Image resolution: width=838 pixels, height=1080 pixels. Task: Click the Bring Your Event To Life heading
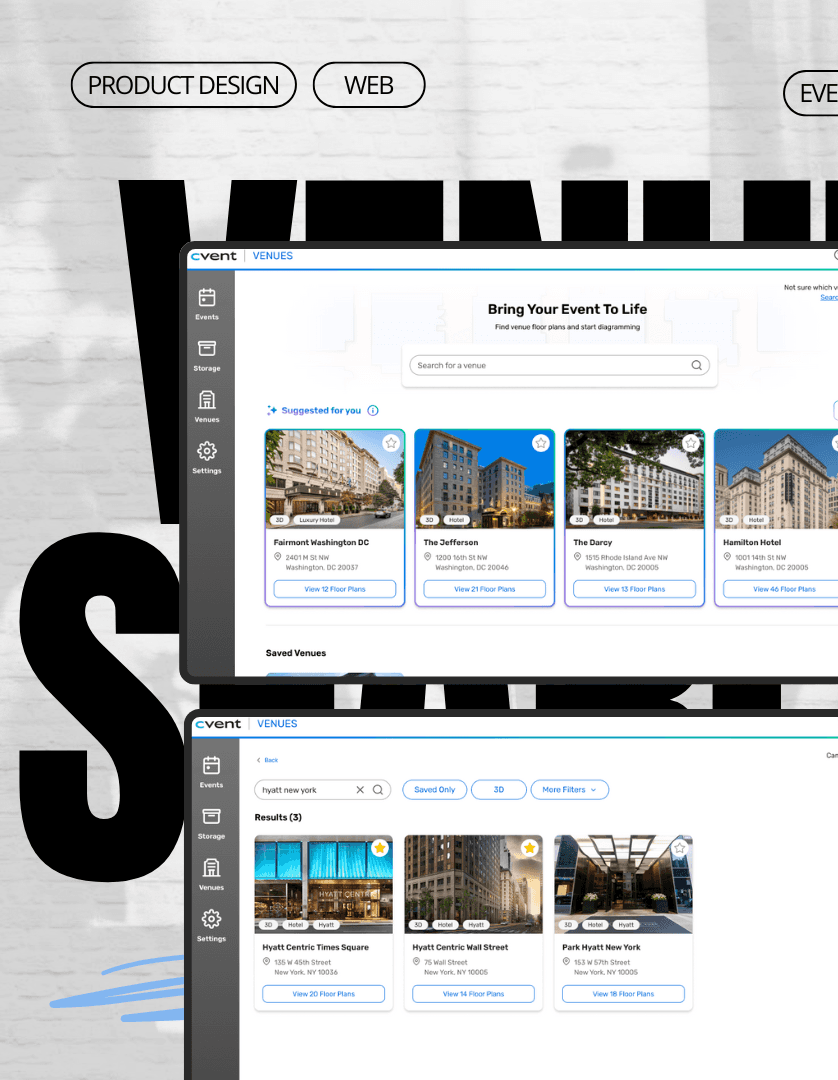click(567, 309)
